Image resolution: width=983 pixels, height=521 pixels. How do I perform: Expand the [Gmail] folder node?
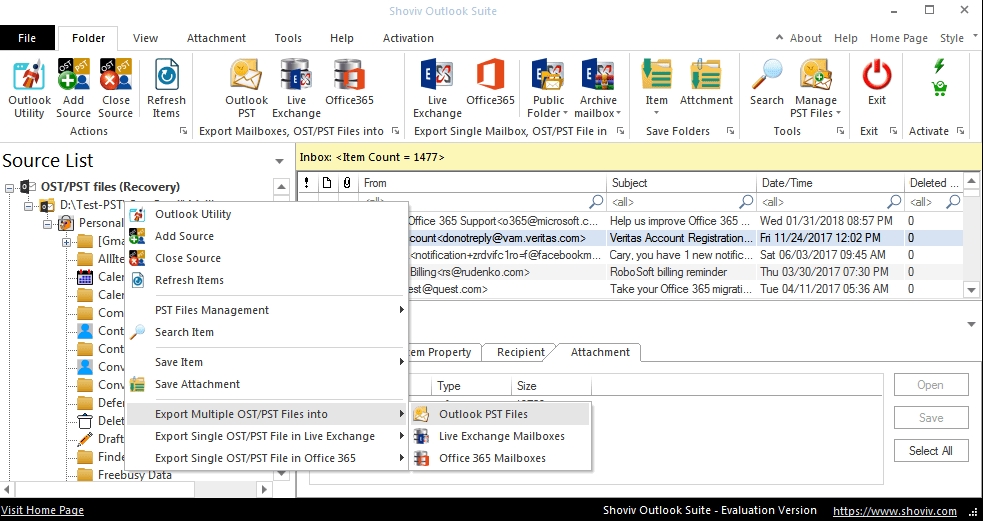66,241
